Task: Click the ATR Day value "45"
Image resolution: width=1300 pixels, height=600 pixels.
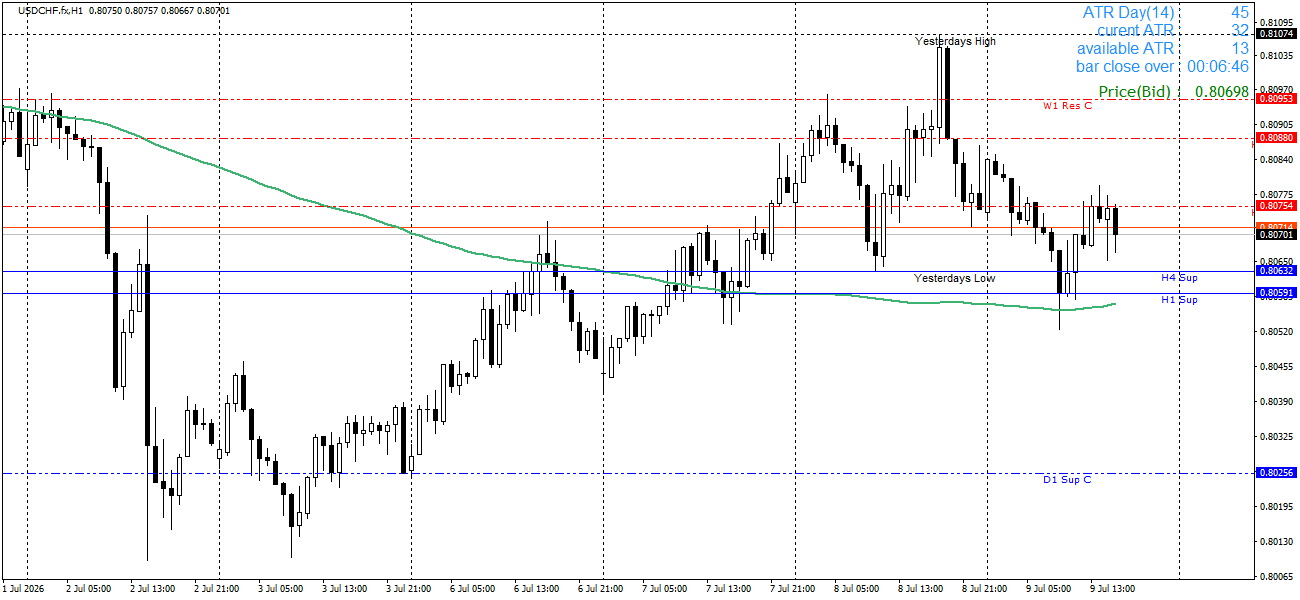Action: point(1240,12)
